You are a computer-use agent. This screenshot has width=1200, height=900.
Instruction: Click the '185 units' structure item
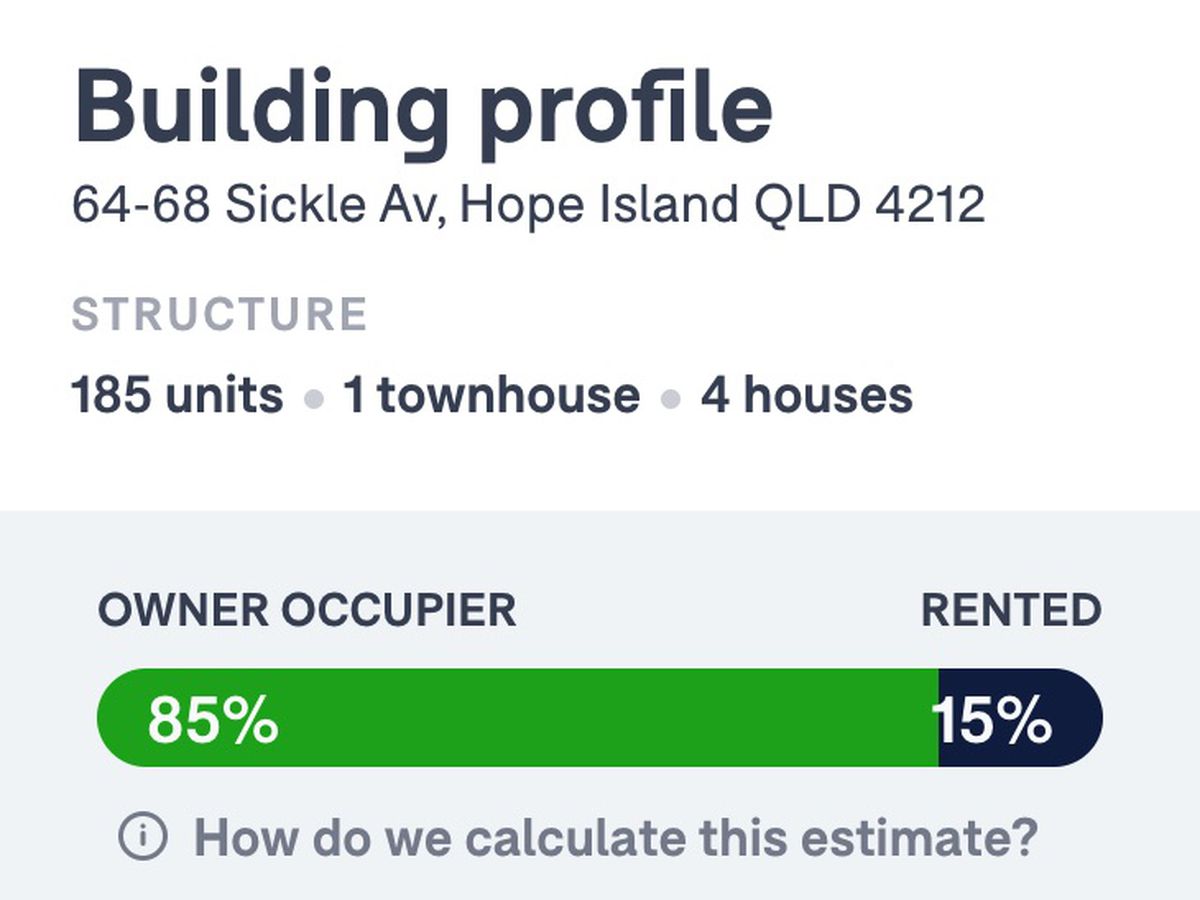[177, 395]
